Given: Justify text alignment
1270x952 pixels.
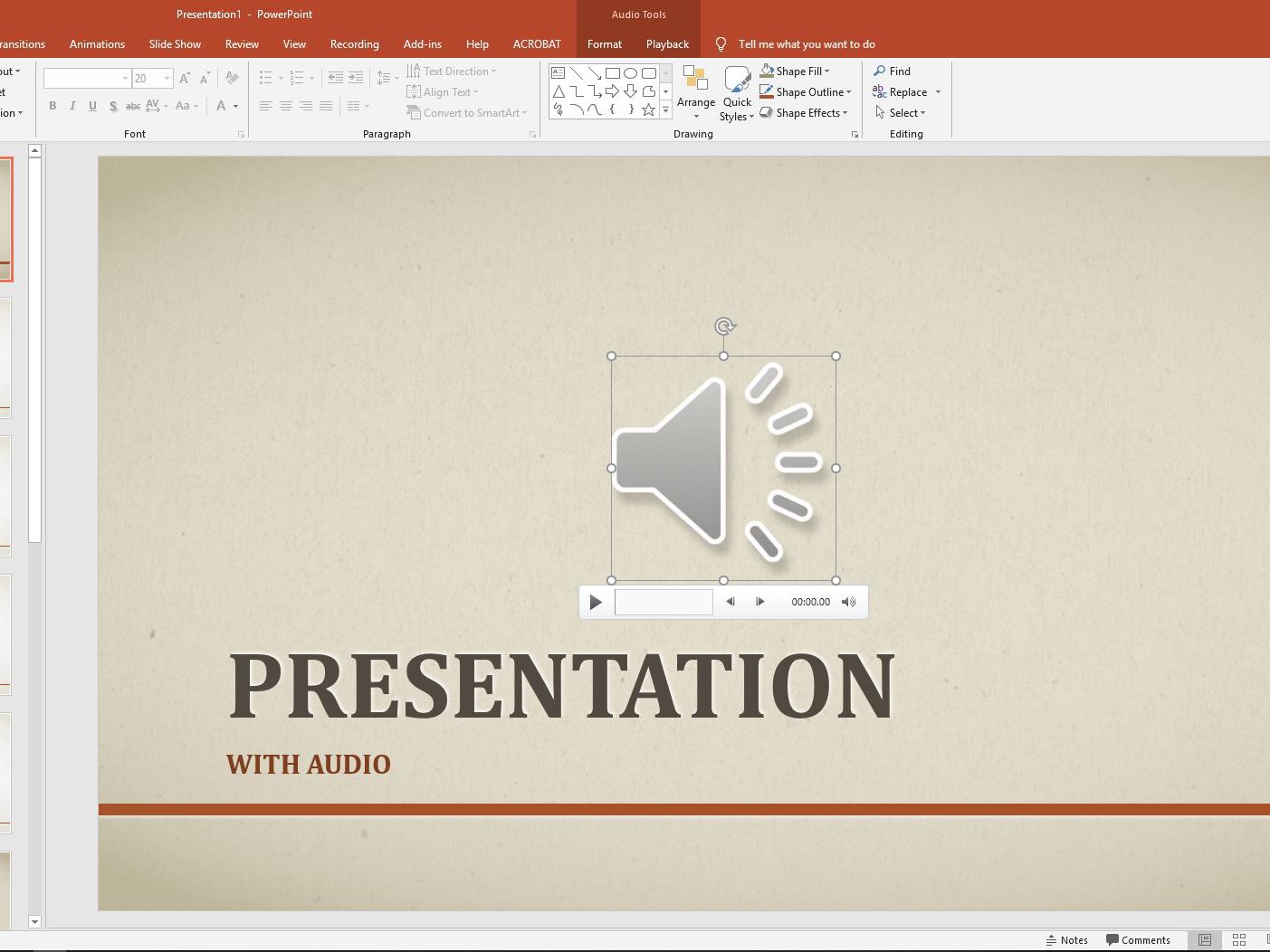Looking at the screenshot, I should click(326, 106).
